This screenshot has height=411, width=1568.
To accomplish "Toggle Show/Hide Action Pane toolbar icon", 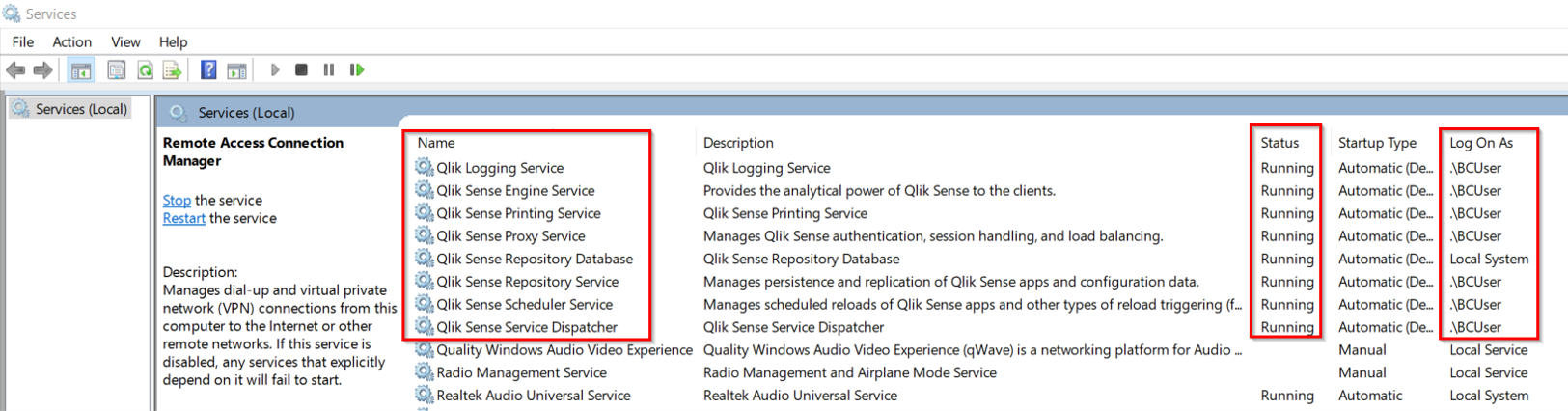I will click(236, 70).
